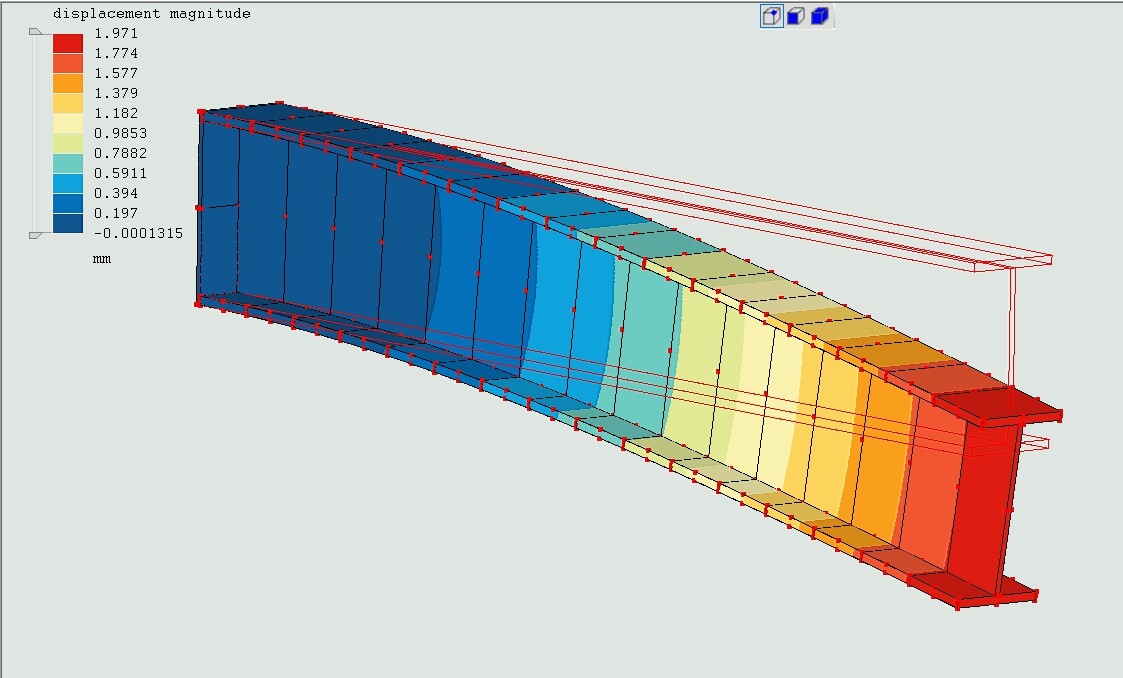Click the orange 1.577 legend color band
This screenshot has width=1123, height=678.
(68, 83)
